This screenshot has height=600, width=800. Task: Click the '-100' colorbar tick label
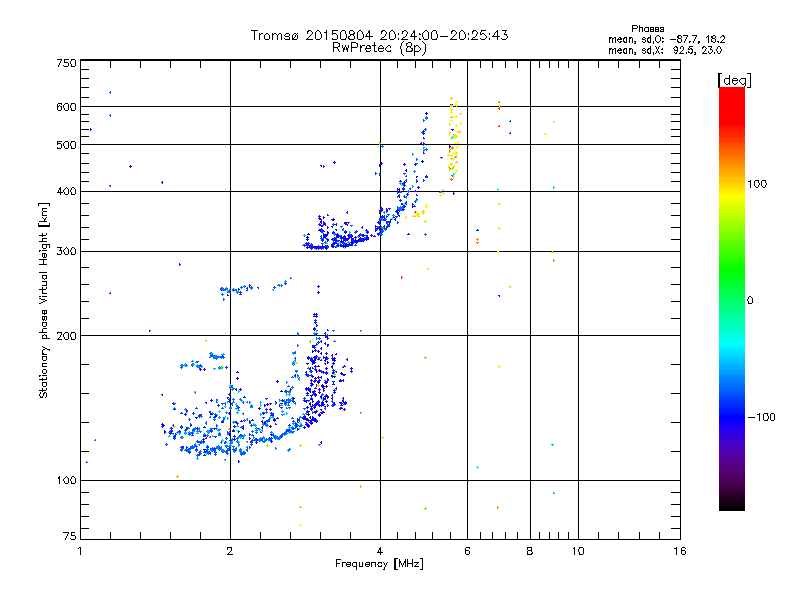click(762, 417)
